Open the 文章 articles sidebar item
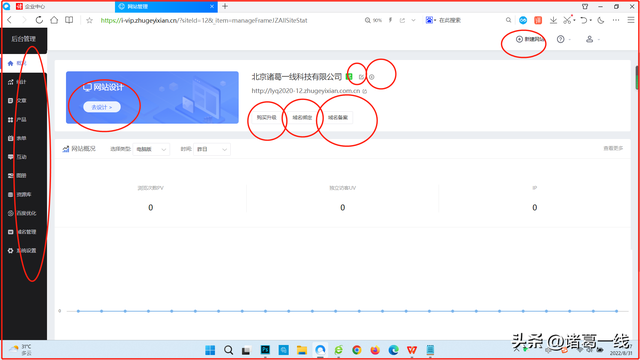Image resolution: width=640 pixels, height=360 pixels. (x=23, y=100)
